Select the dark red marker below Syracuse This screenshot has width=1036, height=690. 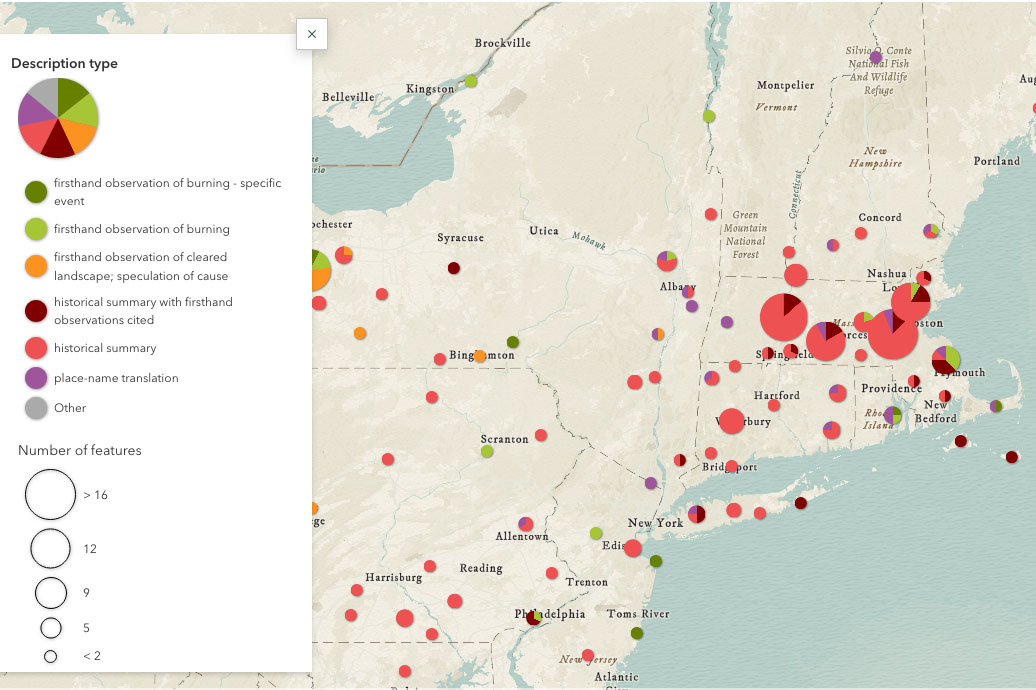click(453, 268)
